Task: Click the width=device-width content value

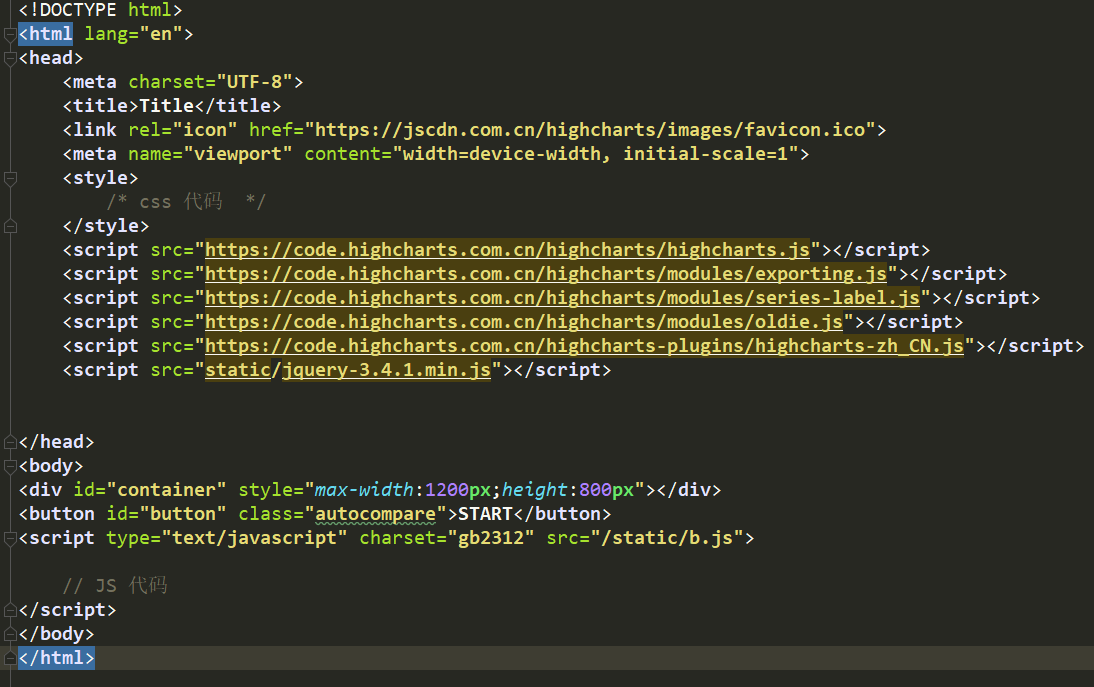Action: [x=502, y=154]
